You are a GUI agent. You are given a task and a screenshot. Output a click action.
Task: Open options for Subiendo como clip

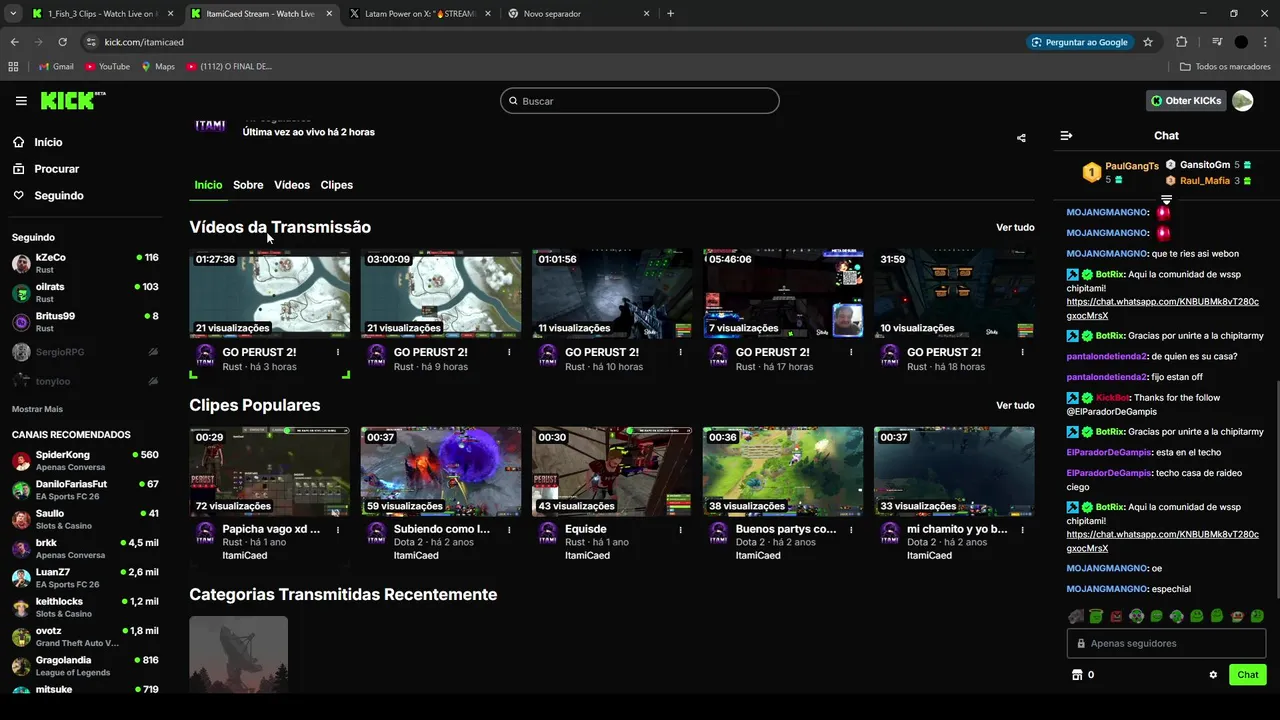point(509,530)
